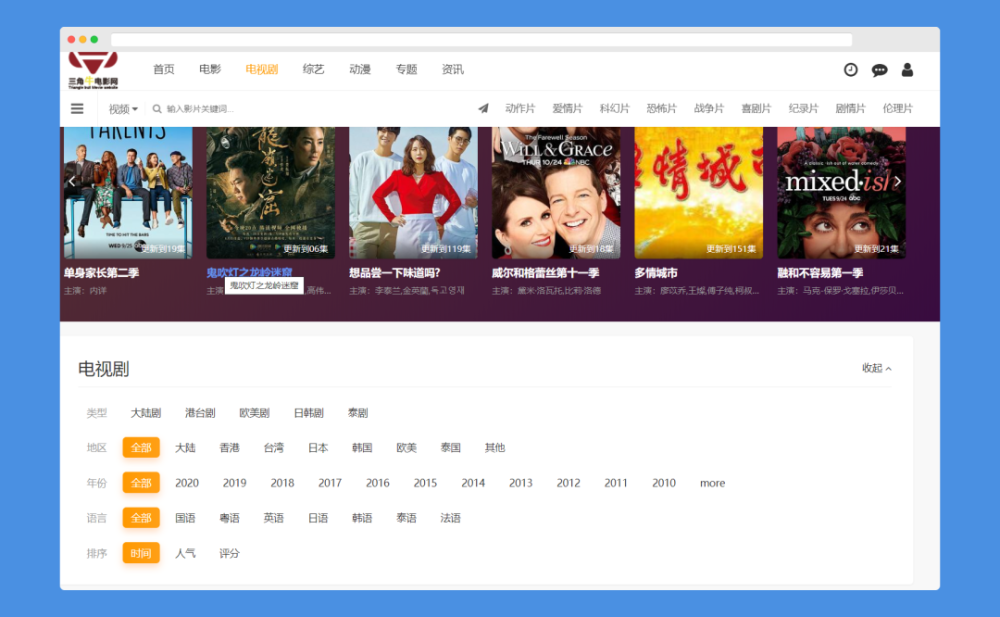The image size is (1000, 617).
Task: Collapse the filter panel with 收起
Action: [877, 368]
